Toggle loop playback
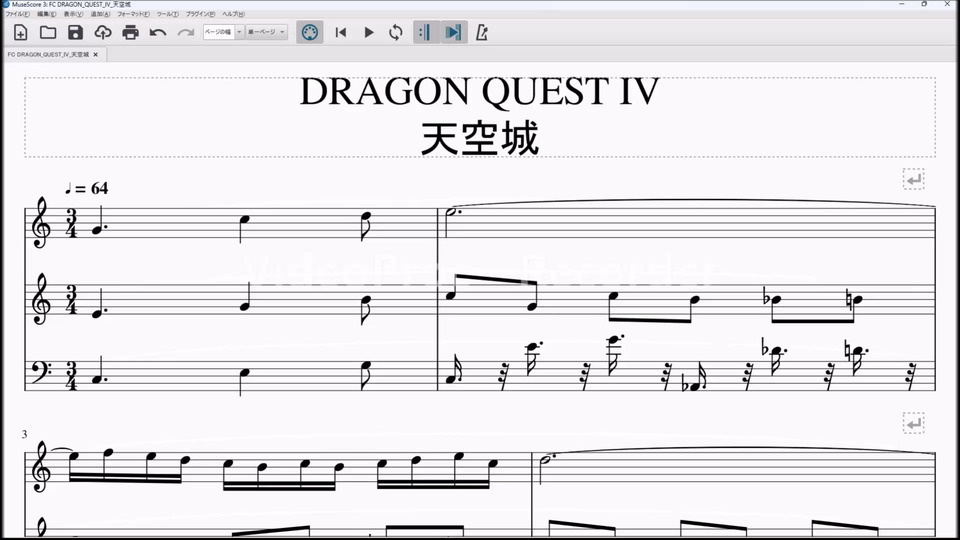The image size is (960, 540). click(x=396, y=32)
